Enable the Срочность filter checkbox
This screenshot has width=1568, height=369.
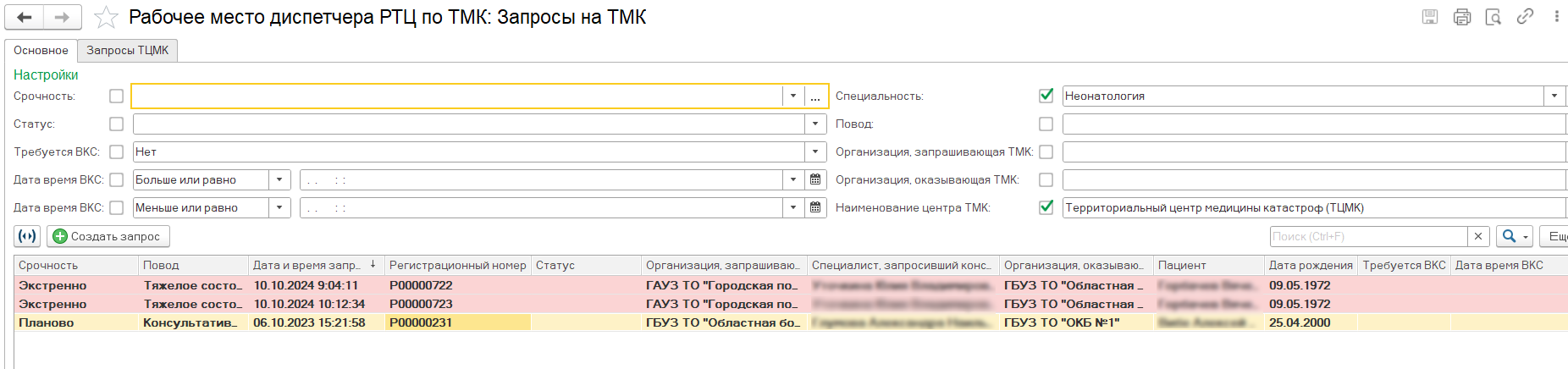click(x=117, y=96)
